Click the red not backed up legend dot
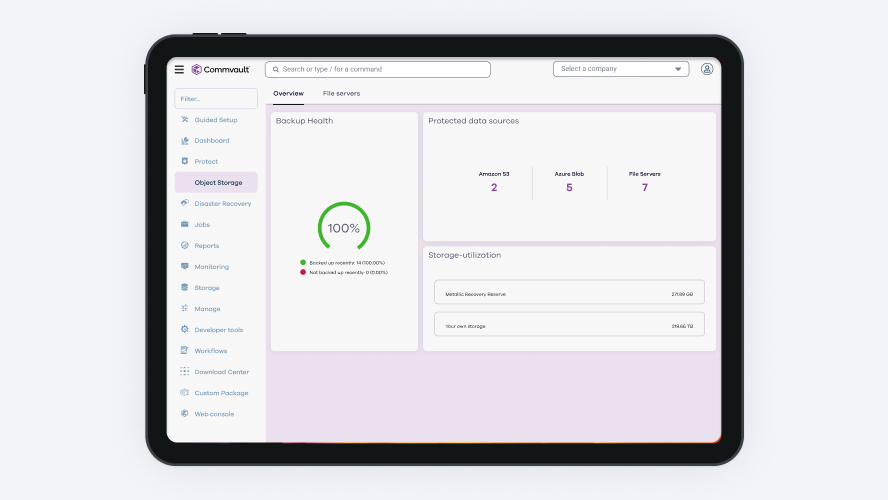 click(x=303, y=272)
